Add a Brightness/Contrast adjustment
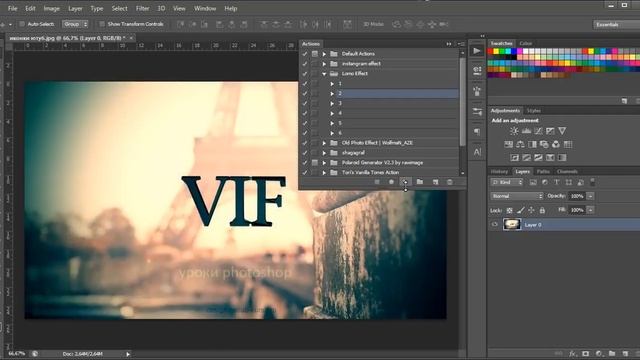The image size is (640, 360). click(x=514, y=131)
